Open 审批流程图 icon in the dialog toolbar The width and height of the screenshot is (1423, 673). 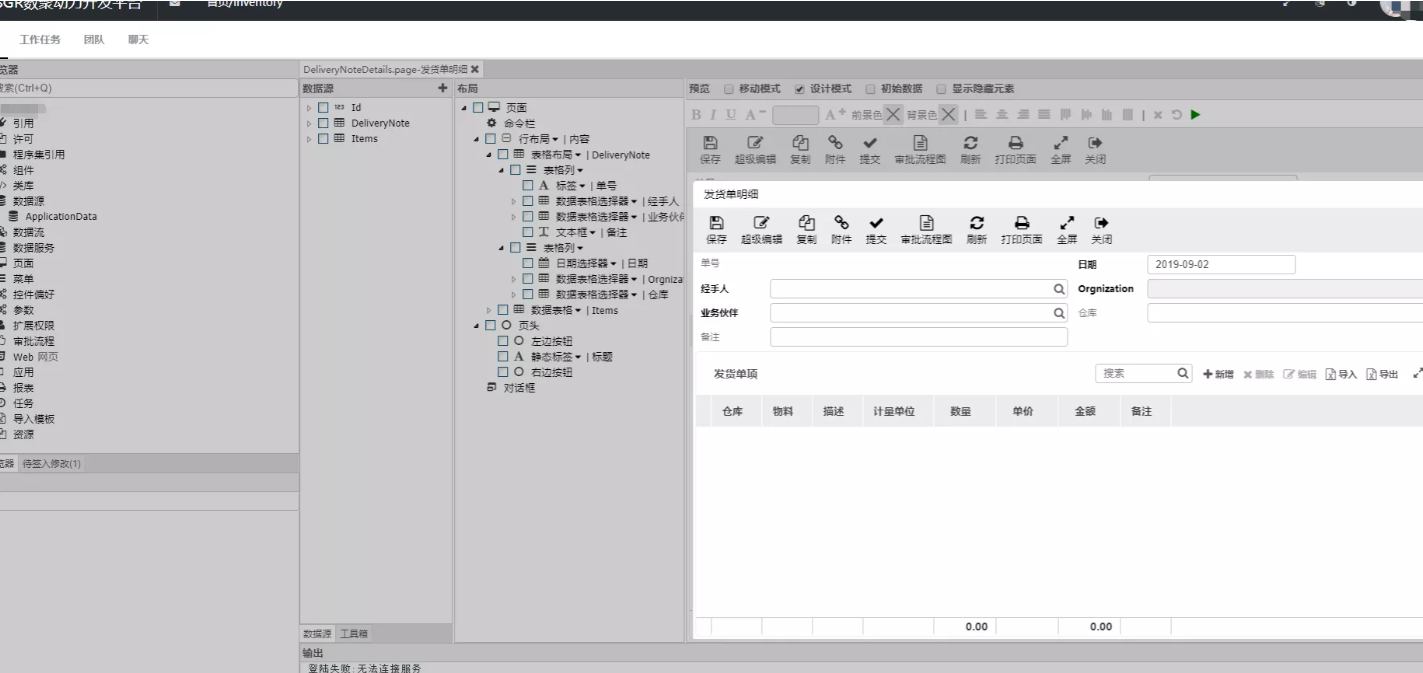tap(927, 223)
